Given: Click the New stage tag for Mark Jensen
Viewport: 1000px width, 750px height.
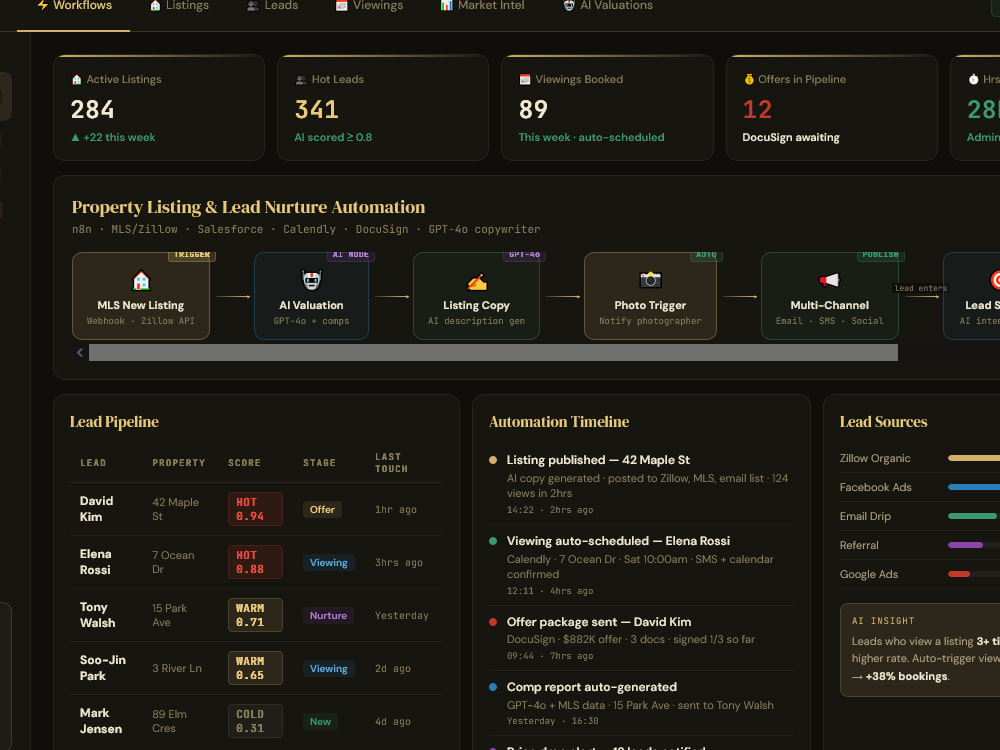Looking at the screenshot, I should tap(320, 721).
